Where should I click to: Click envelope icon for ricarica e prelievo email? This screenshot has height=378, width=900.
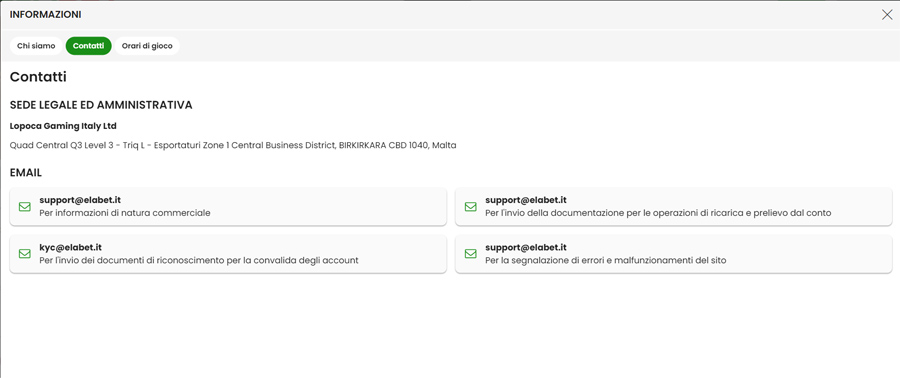471,206
